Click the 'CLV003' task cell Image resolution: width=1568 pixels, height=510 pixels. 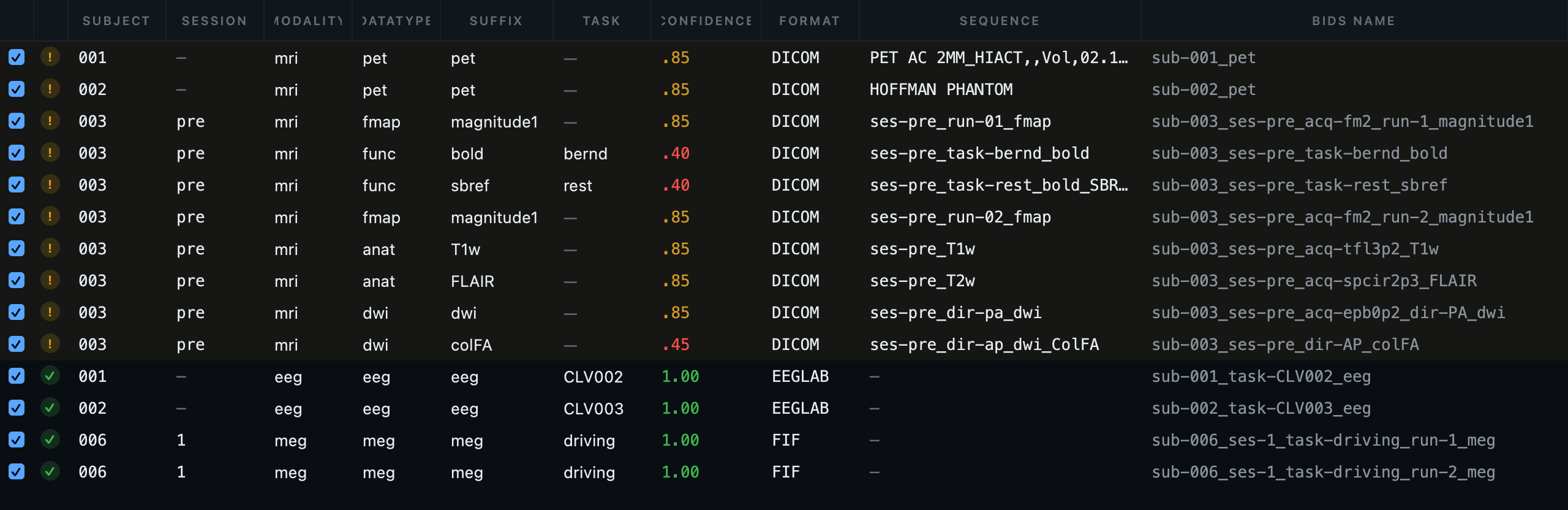pyautogui.click(x=594, y=409)
